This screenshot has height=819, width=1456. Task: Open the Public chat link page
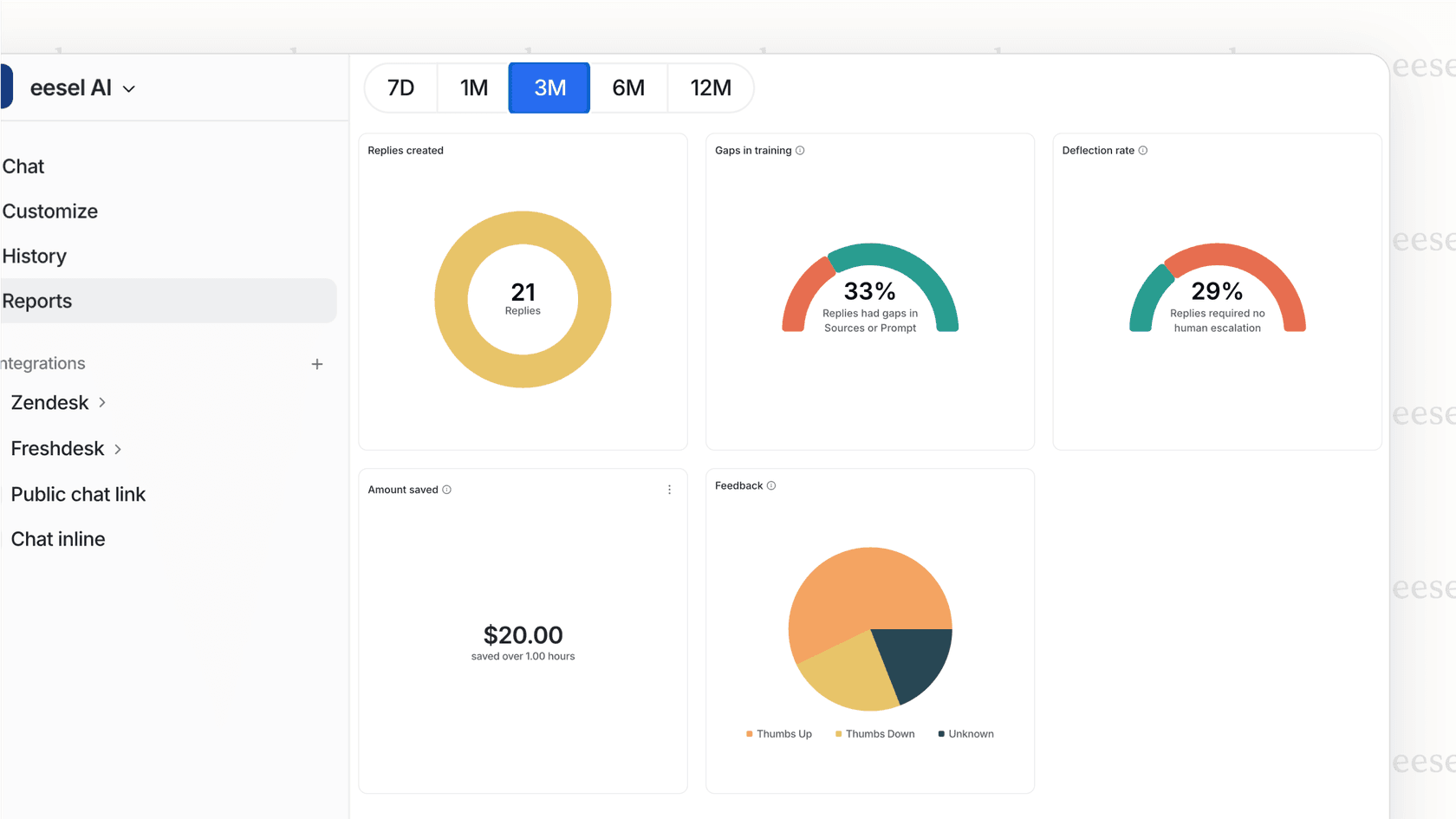coord(78,494)
